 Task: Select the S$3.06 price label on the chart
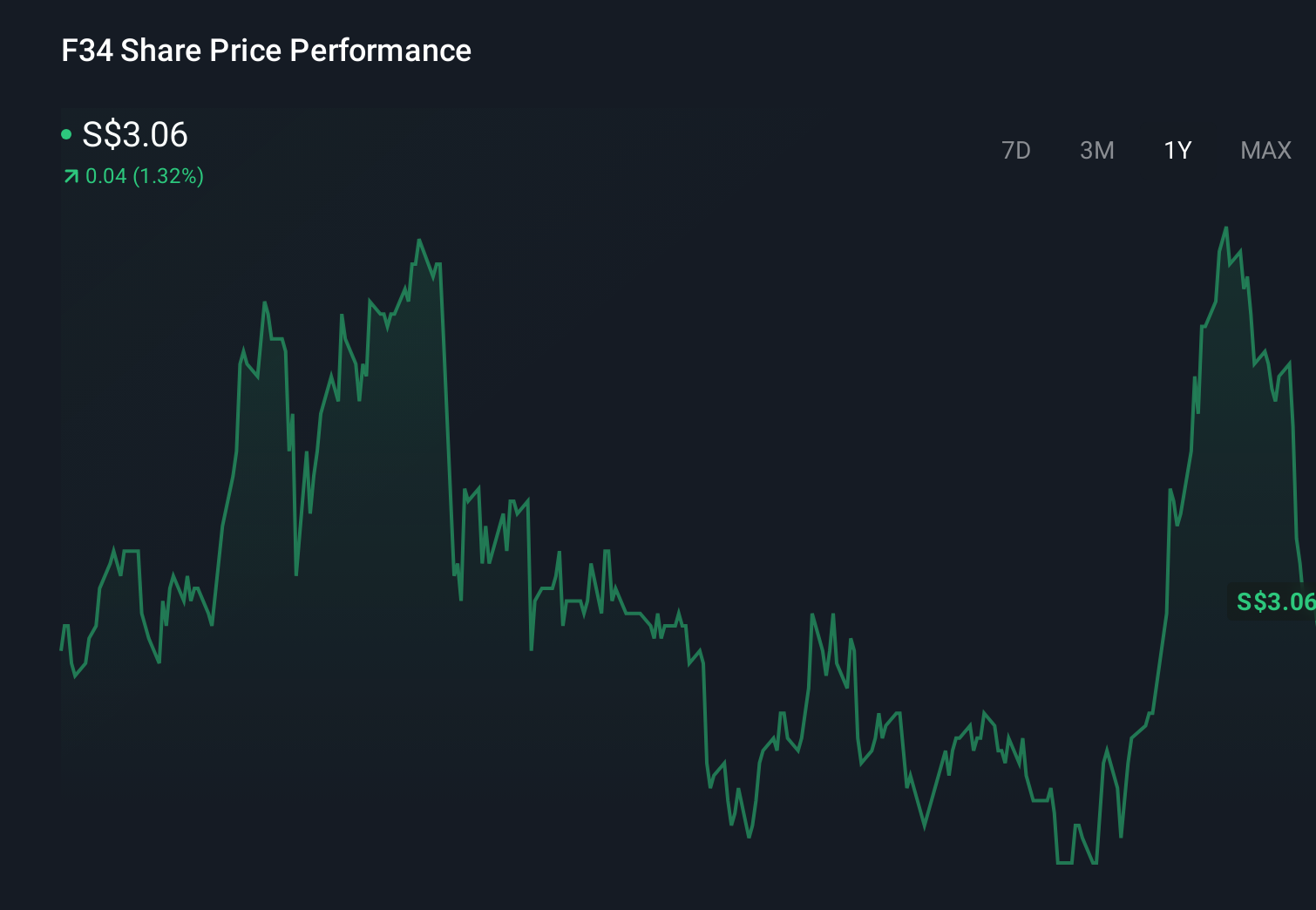pos(1275,601)
